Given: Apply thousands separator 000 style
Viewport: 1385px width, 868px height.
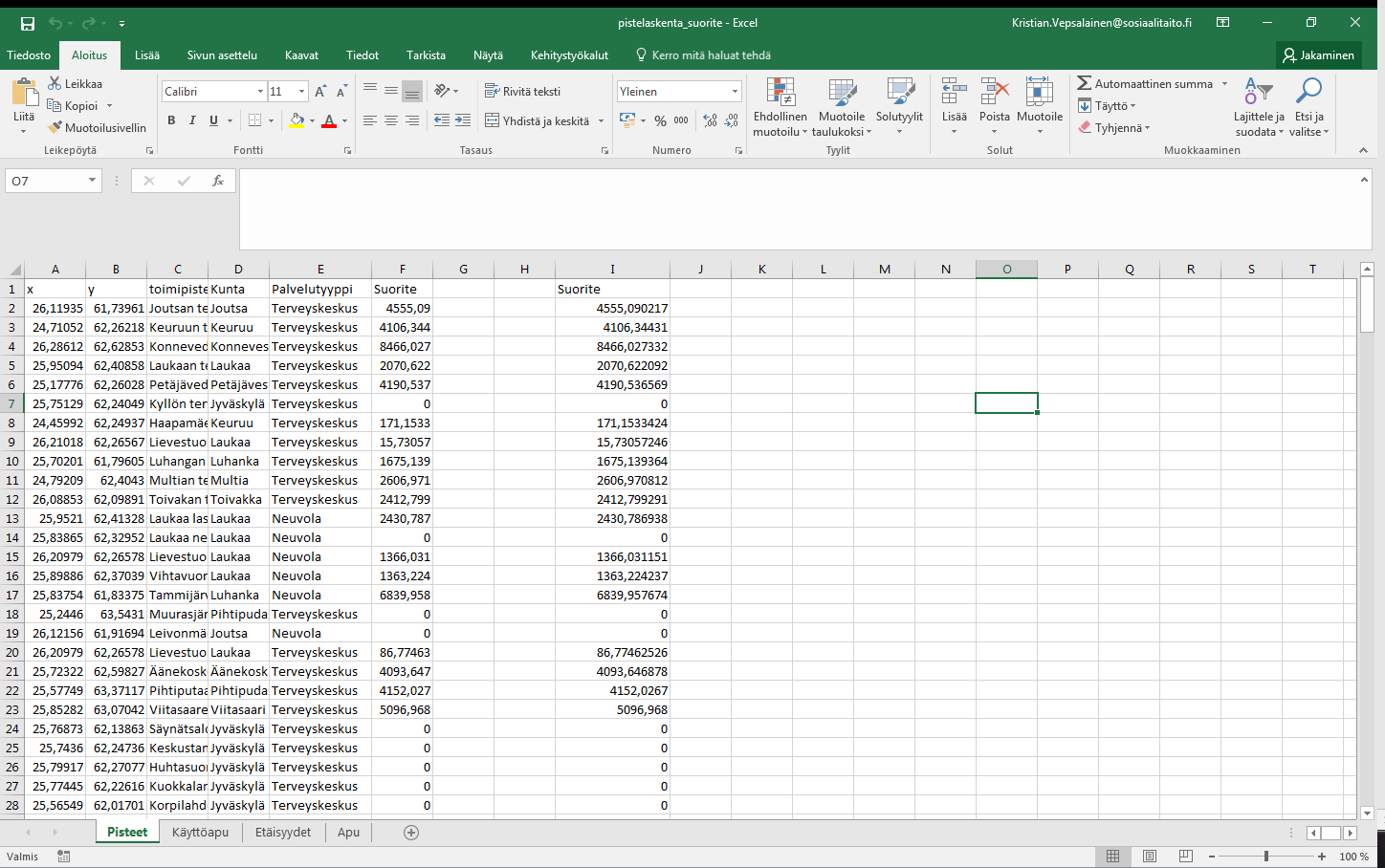Looking at the screenshot, I should [681, 120].
